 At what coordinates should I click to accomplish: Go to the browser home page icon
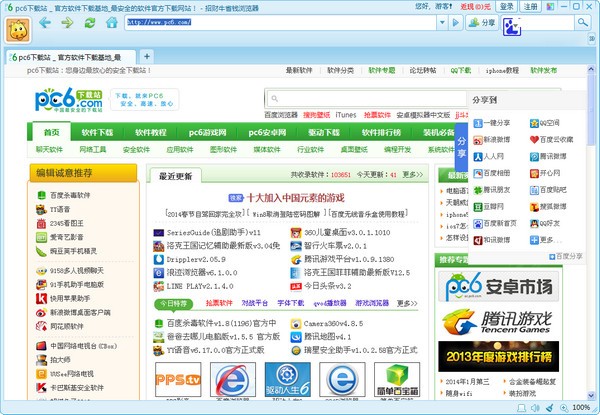point(112,23)
